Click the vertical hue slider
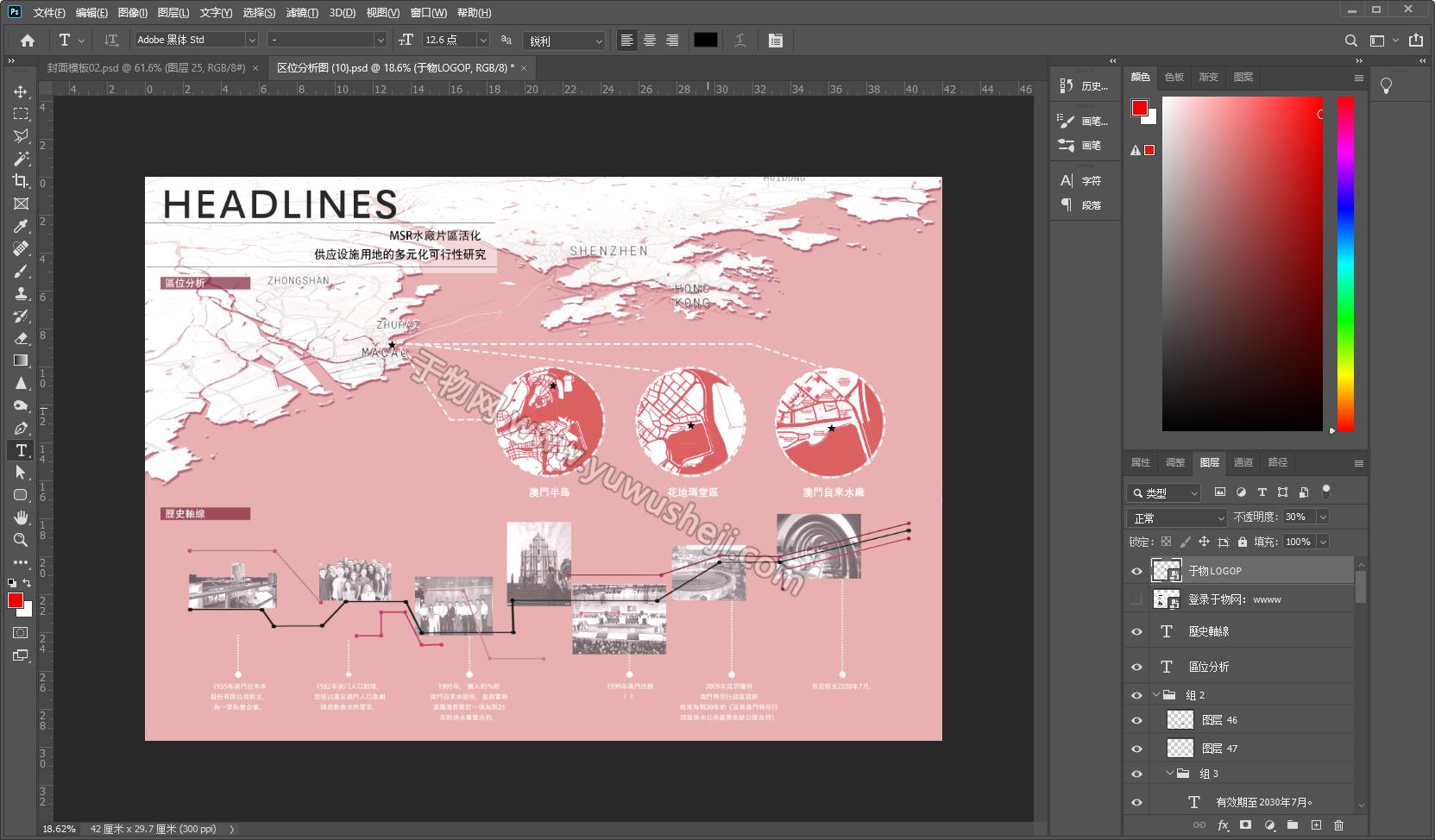The image size is (1435, 840). tap(1345, 263)
